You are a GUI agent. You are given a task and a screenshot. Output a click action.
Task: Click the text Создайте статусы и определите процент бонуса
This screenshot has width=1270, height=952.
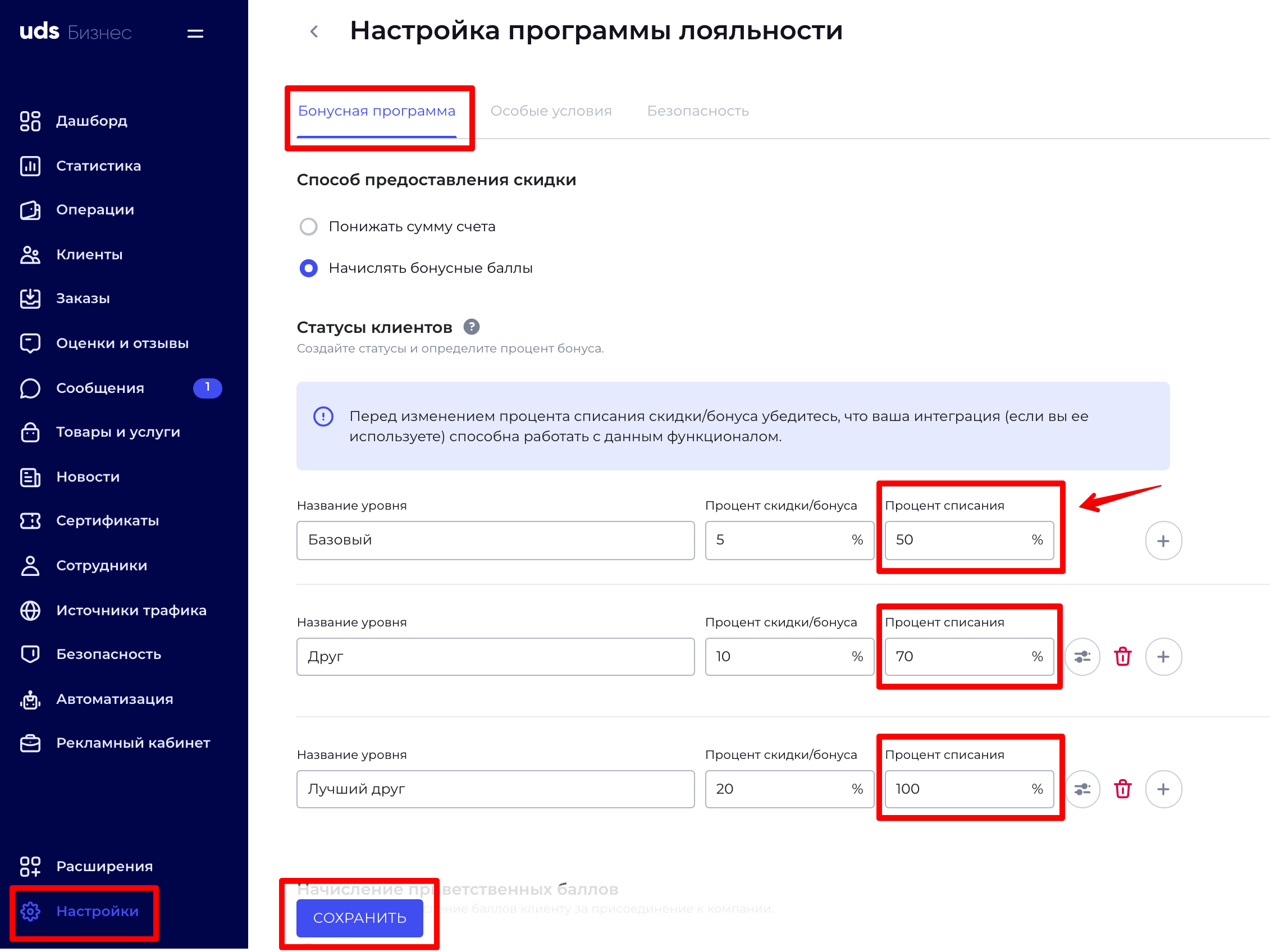coord(450,349)
